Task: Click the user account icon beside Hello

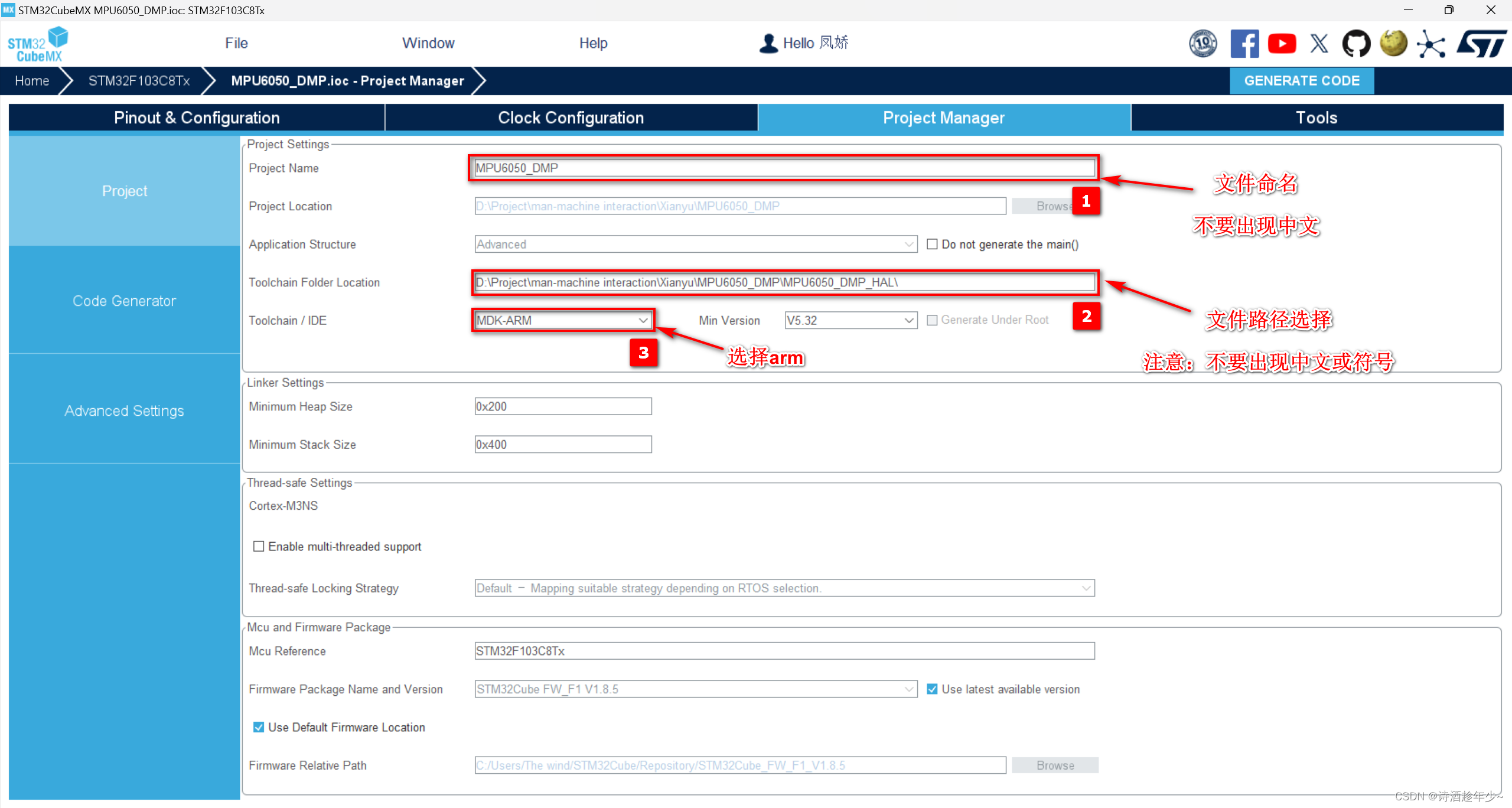Action: tap(768, 43)
